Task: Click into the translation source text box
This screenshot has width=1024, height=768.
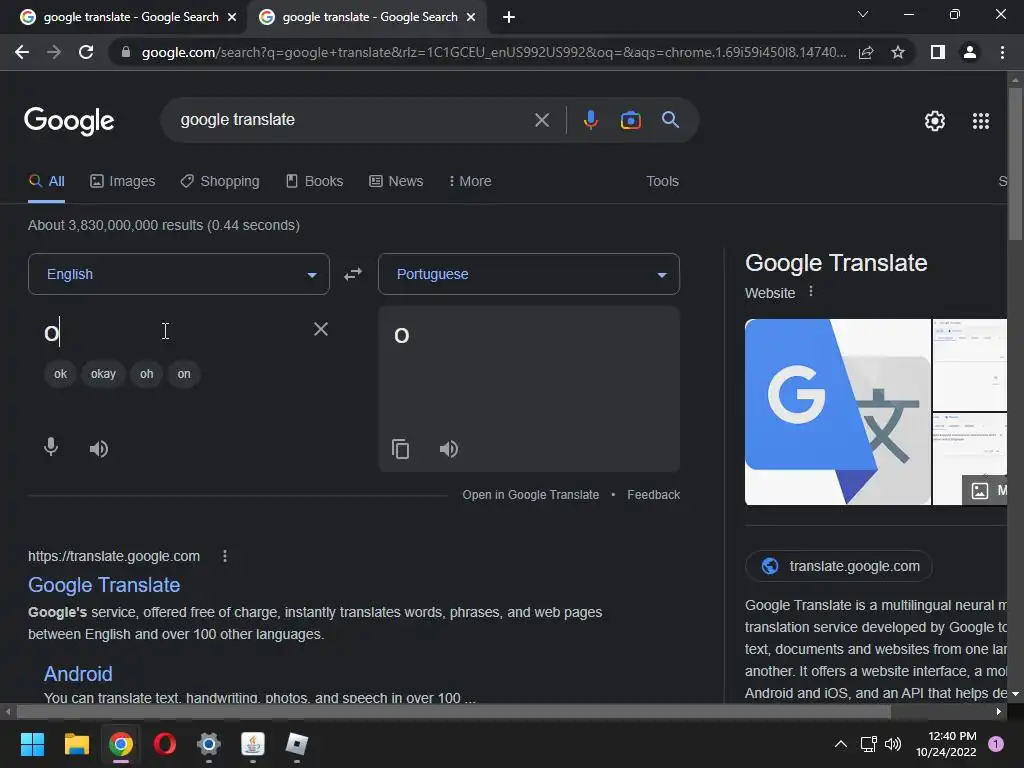Action: [x=176, y=332]
